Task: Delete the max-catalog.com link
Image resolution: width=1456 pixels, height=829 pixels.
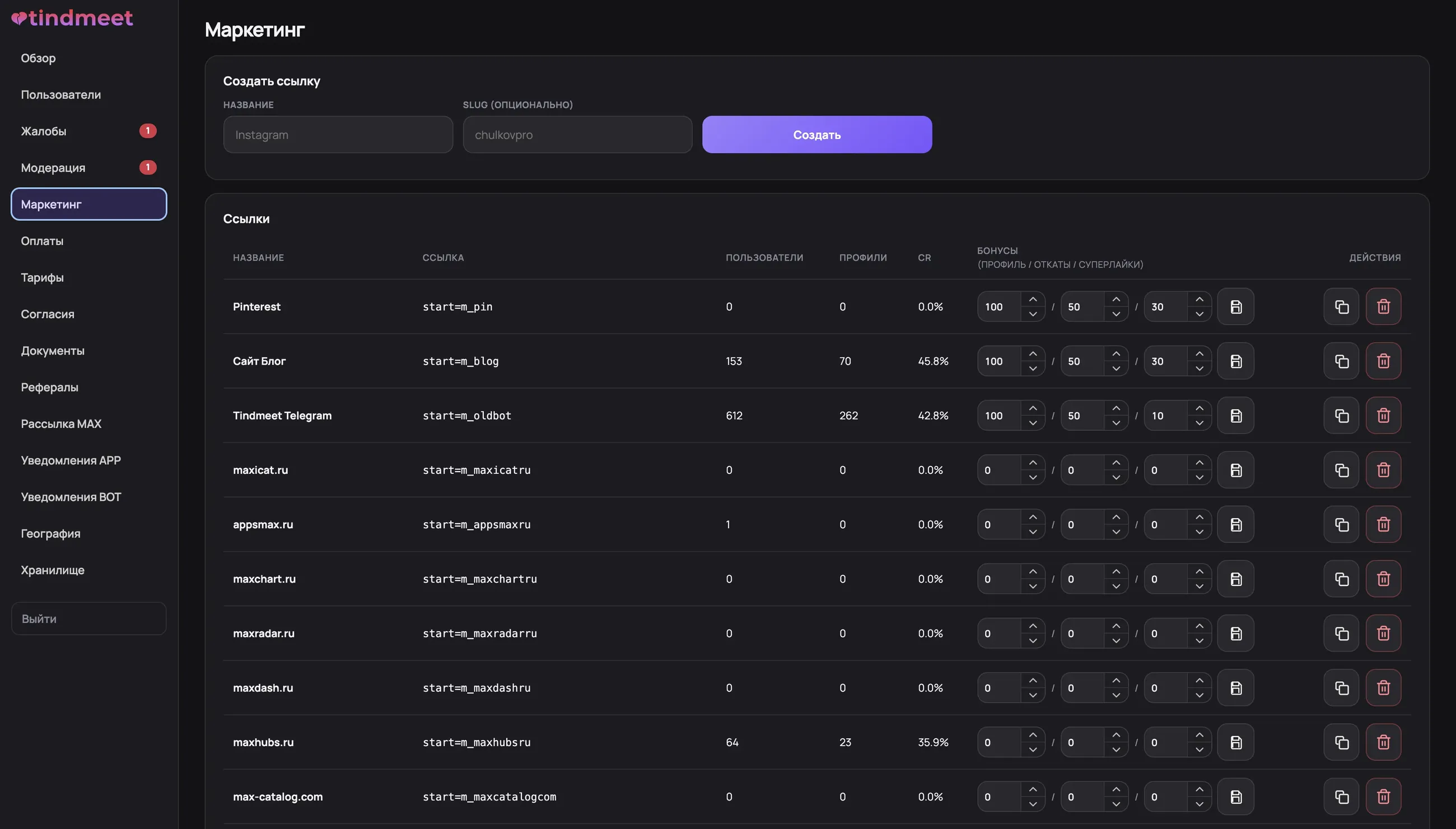Action: tap(1383, 797)
